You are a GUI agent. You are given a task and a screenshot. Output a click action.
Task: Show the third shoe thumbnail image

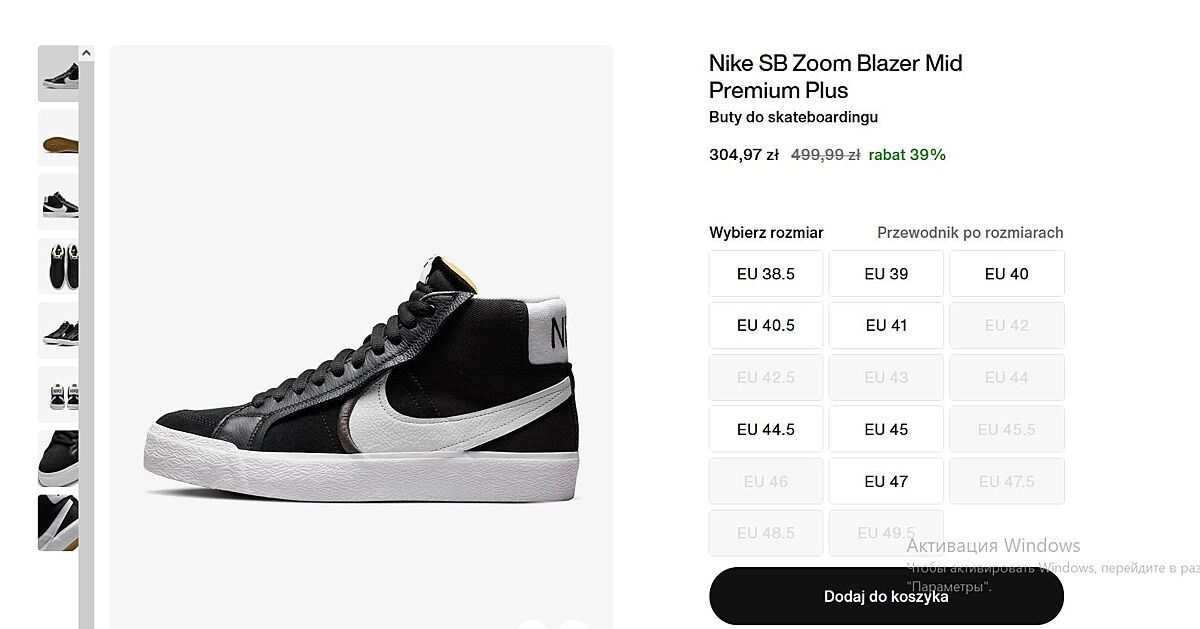point(58,202)
